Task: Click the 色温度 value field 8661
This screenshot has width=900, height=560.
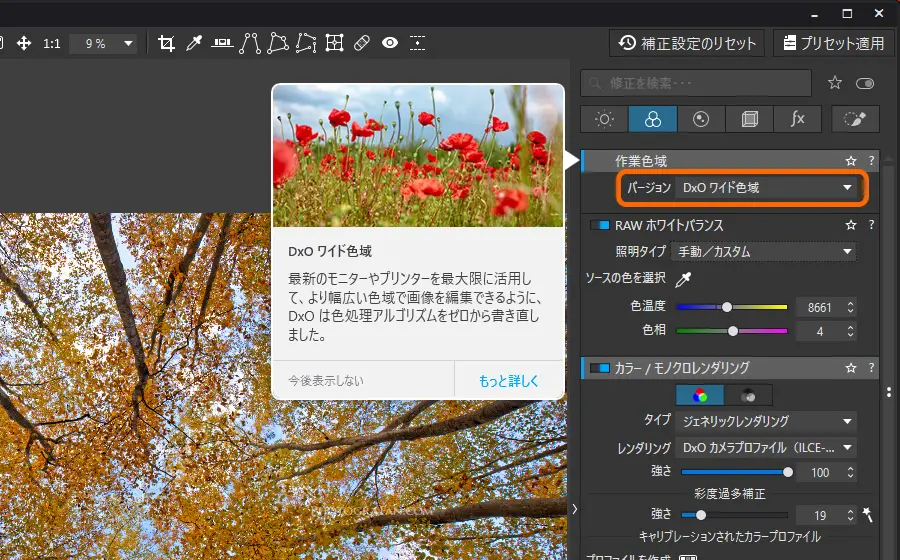Action: click(x=819, y=308)
